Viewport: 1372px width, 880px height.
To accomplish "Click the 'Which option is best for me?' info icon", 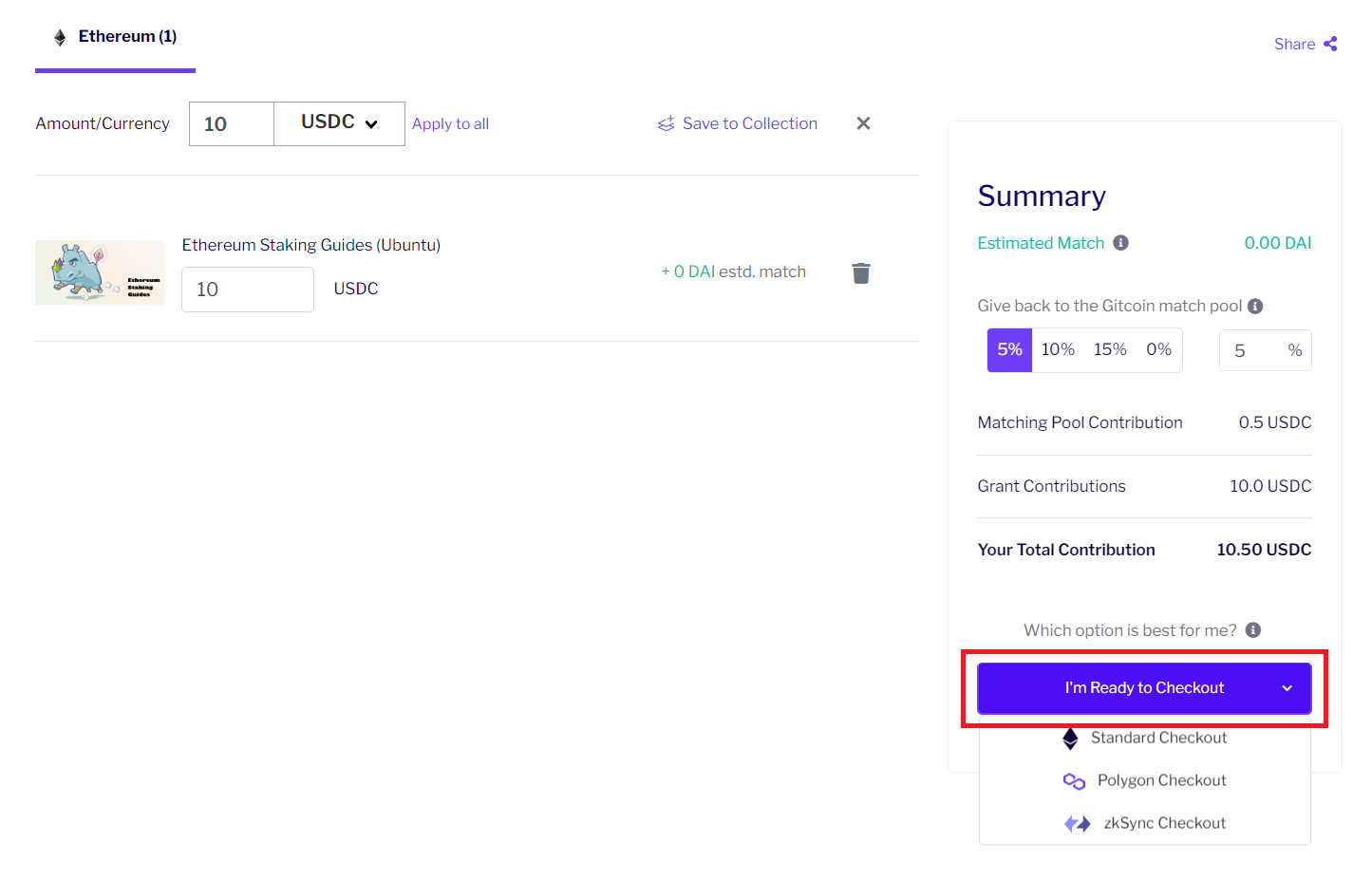I will pyautogui.click(x=1253, y=630).
